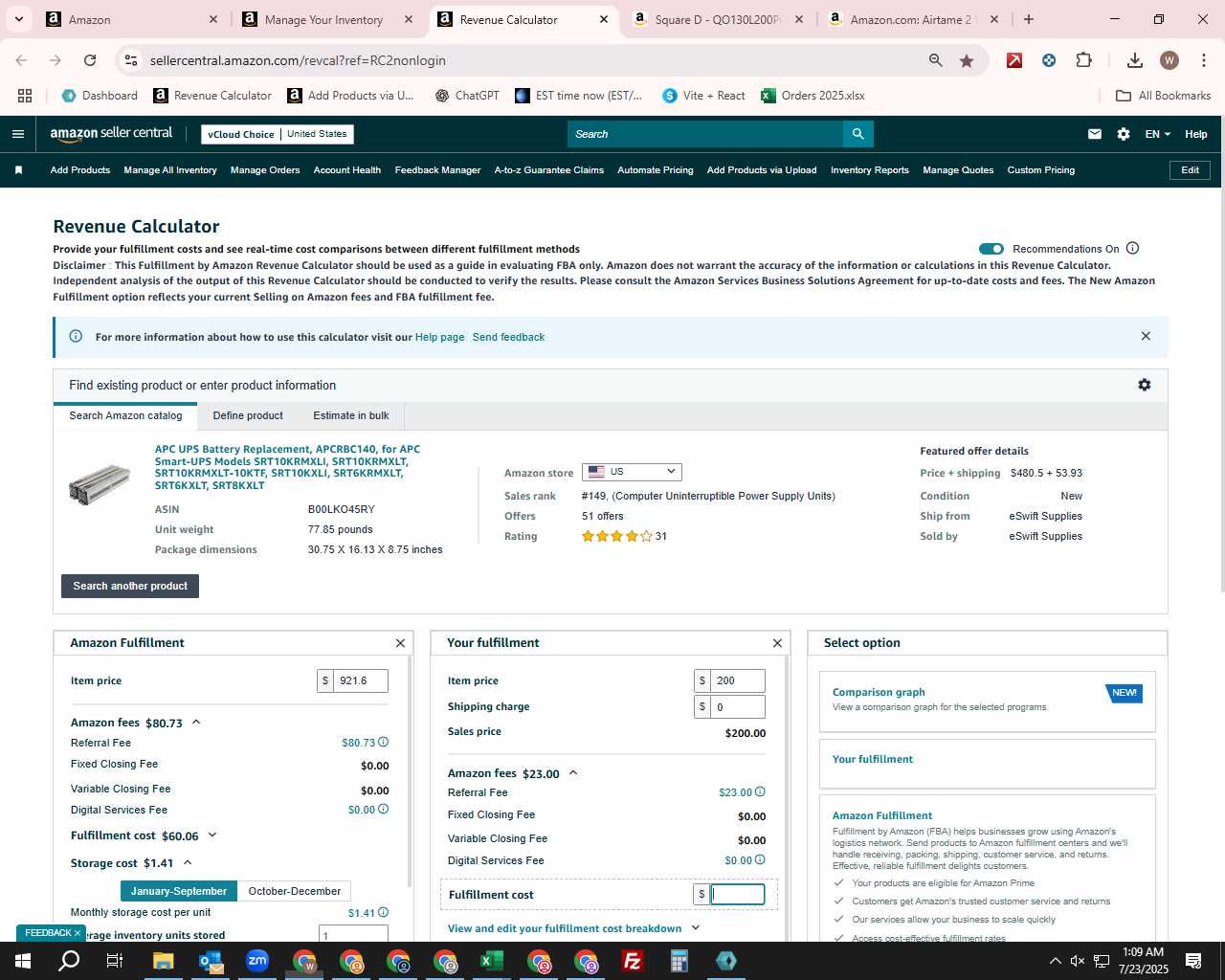Switch to Manage Your Inventory browser tab

tap(327, 19)
